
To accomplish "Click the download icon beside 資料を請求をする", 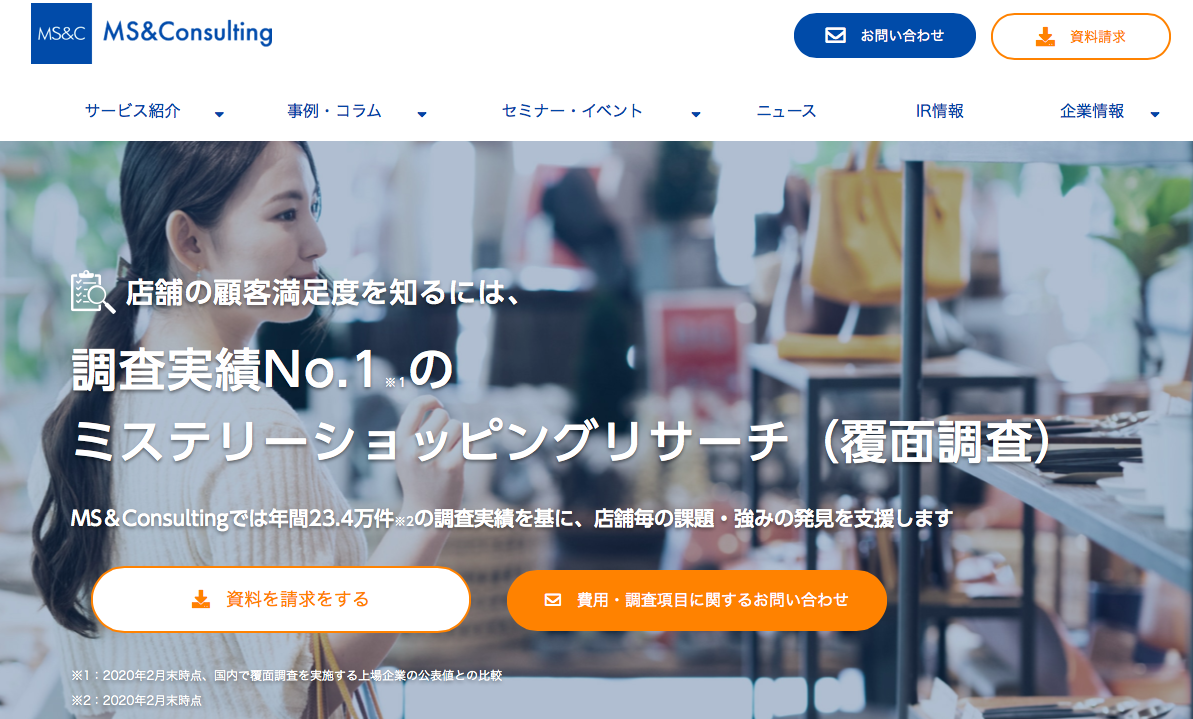I will pyautogui.click(x=201, y=600).
